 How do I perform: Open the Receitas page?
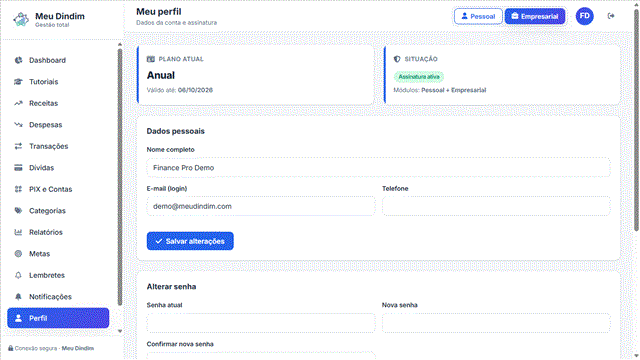coord(58,103)
